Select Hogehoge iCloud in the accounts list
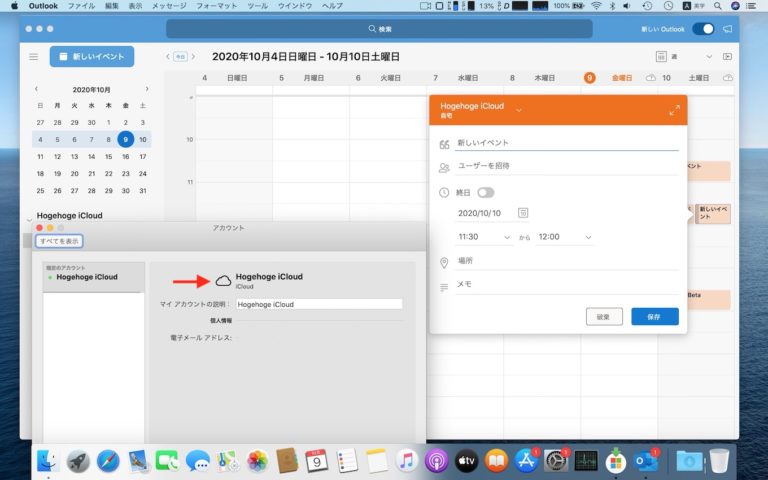The image size is (768, 480). click(x=94, y=277)
